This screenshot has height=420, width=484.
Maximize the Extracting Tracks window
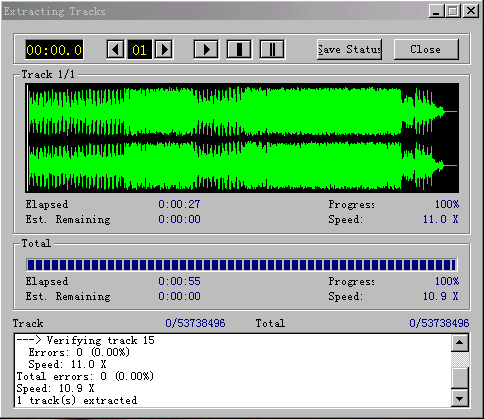[453, 11]
